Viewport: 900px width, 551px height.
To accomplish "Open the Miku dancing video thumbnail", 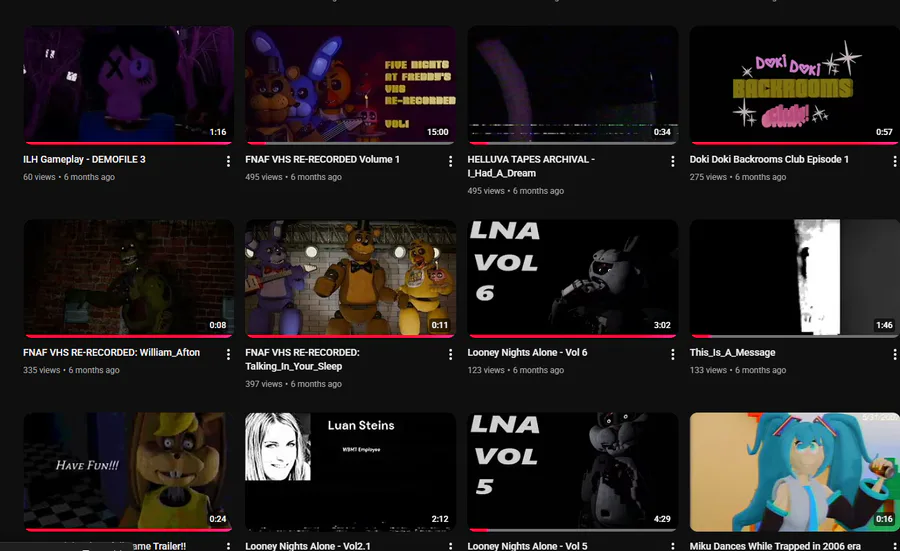I will pyautogui.click(x=795, y=472).
